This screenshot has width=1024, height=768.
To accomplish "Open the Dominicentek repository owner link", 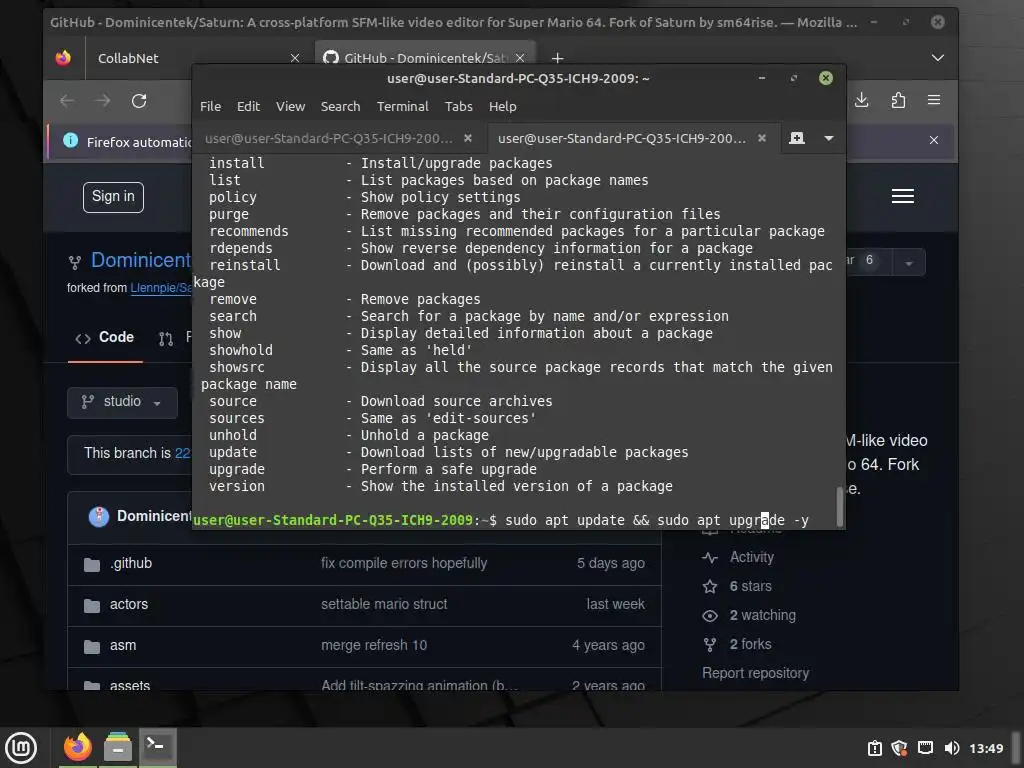I will tap(140, 260).
